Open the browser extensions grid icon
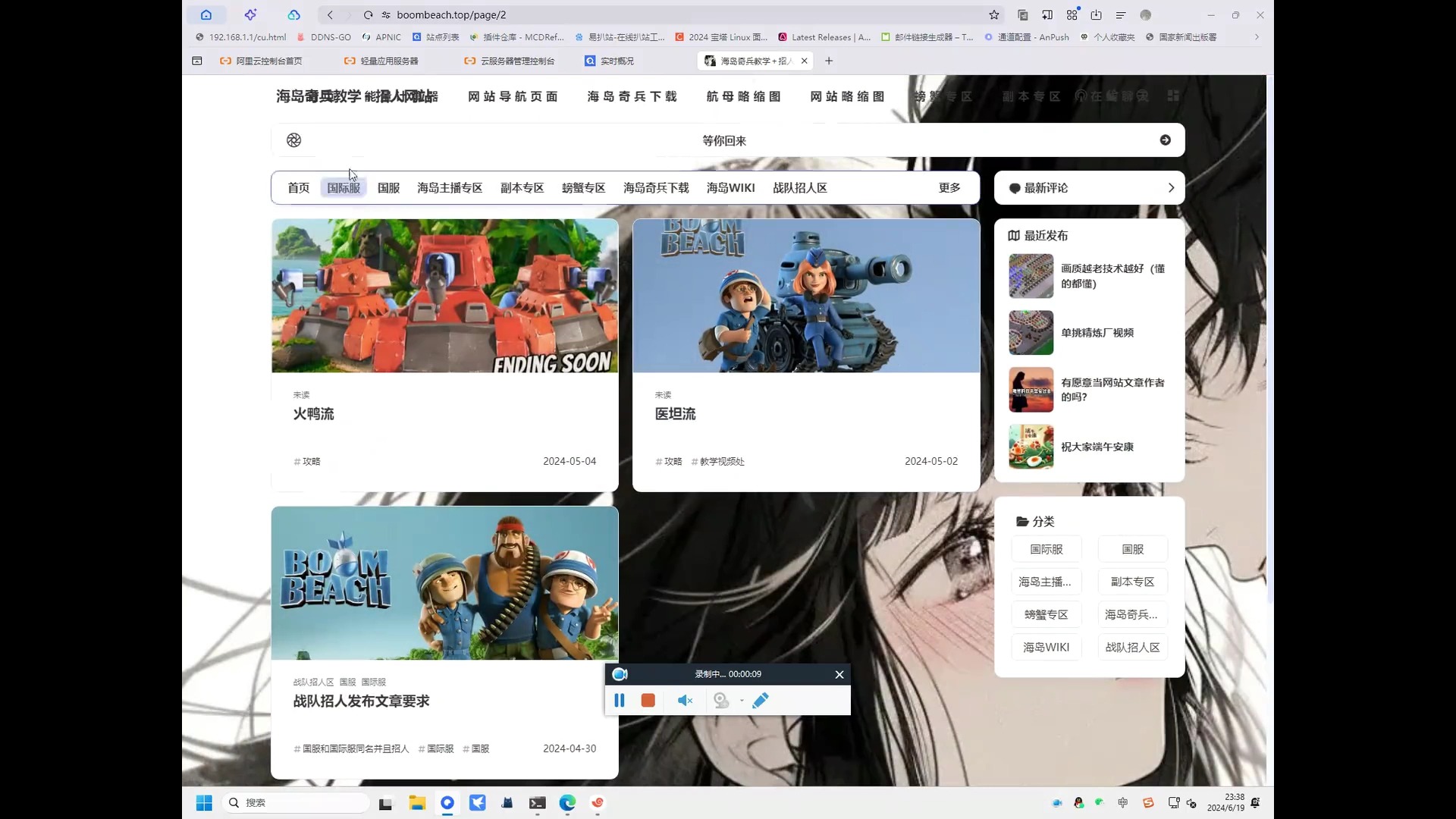This screenshot has width=1456, height=819. [x=1072, y=14]
